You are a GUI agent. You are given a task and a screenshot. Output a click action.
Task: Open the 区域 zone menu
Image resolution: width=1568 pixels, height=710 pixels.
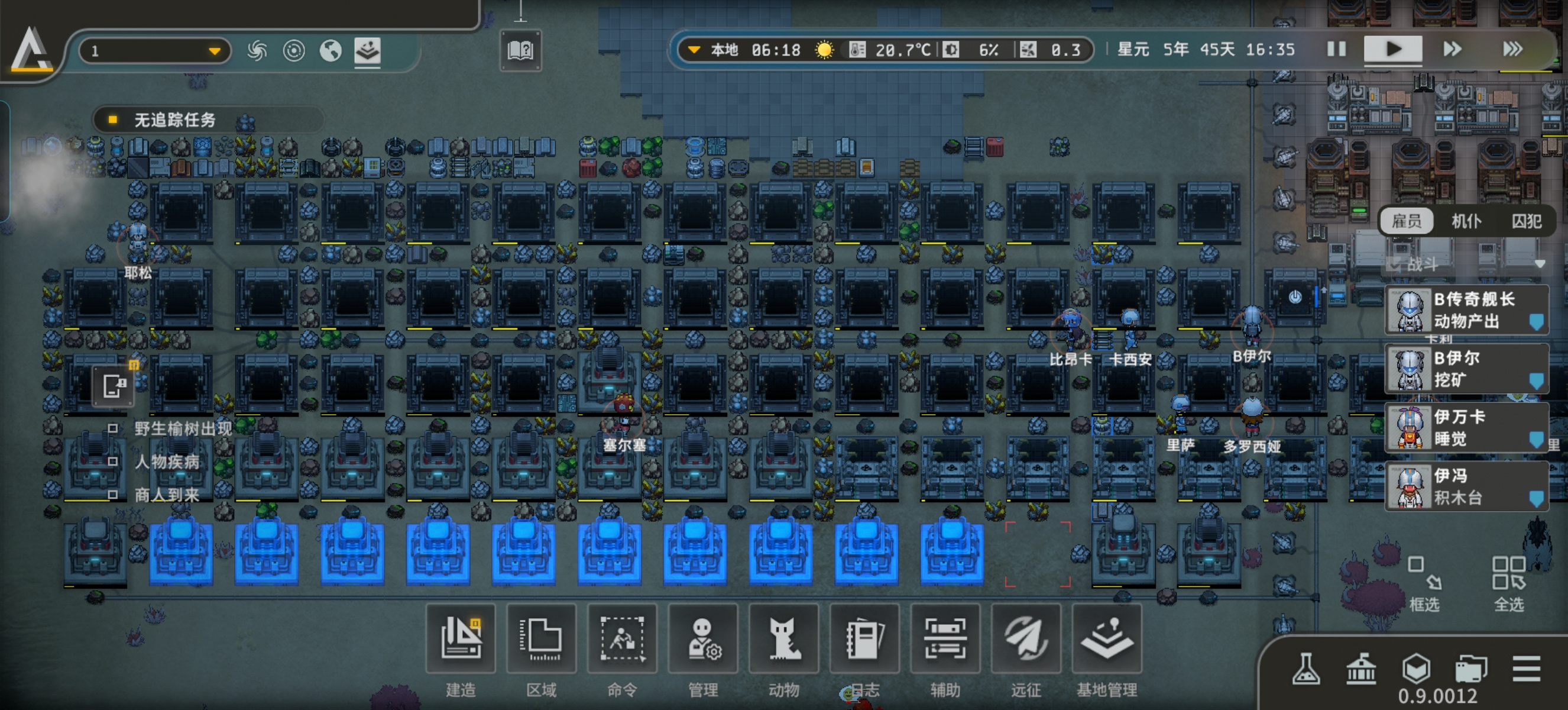(x=541, y=638)
